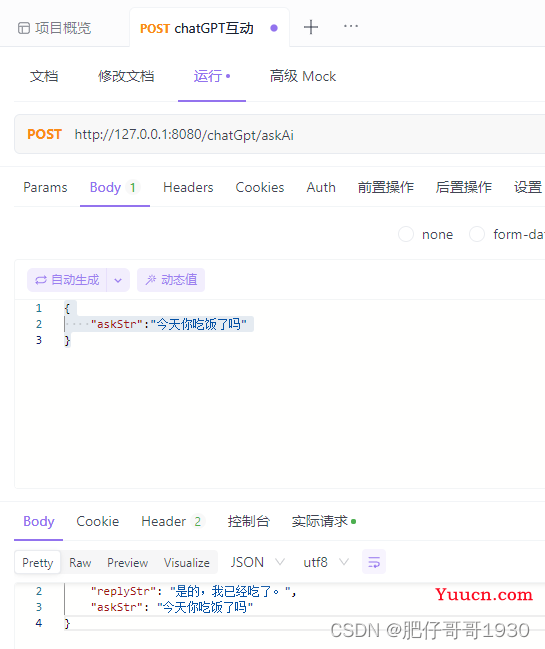Open the Cookies request tab

[260, 187]
